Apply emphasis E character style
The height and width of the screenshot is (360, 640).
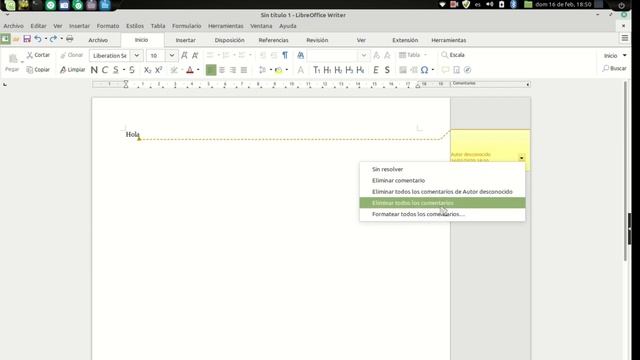(376, 70)
